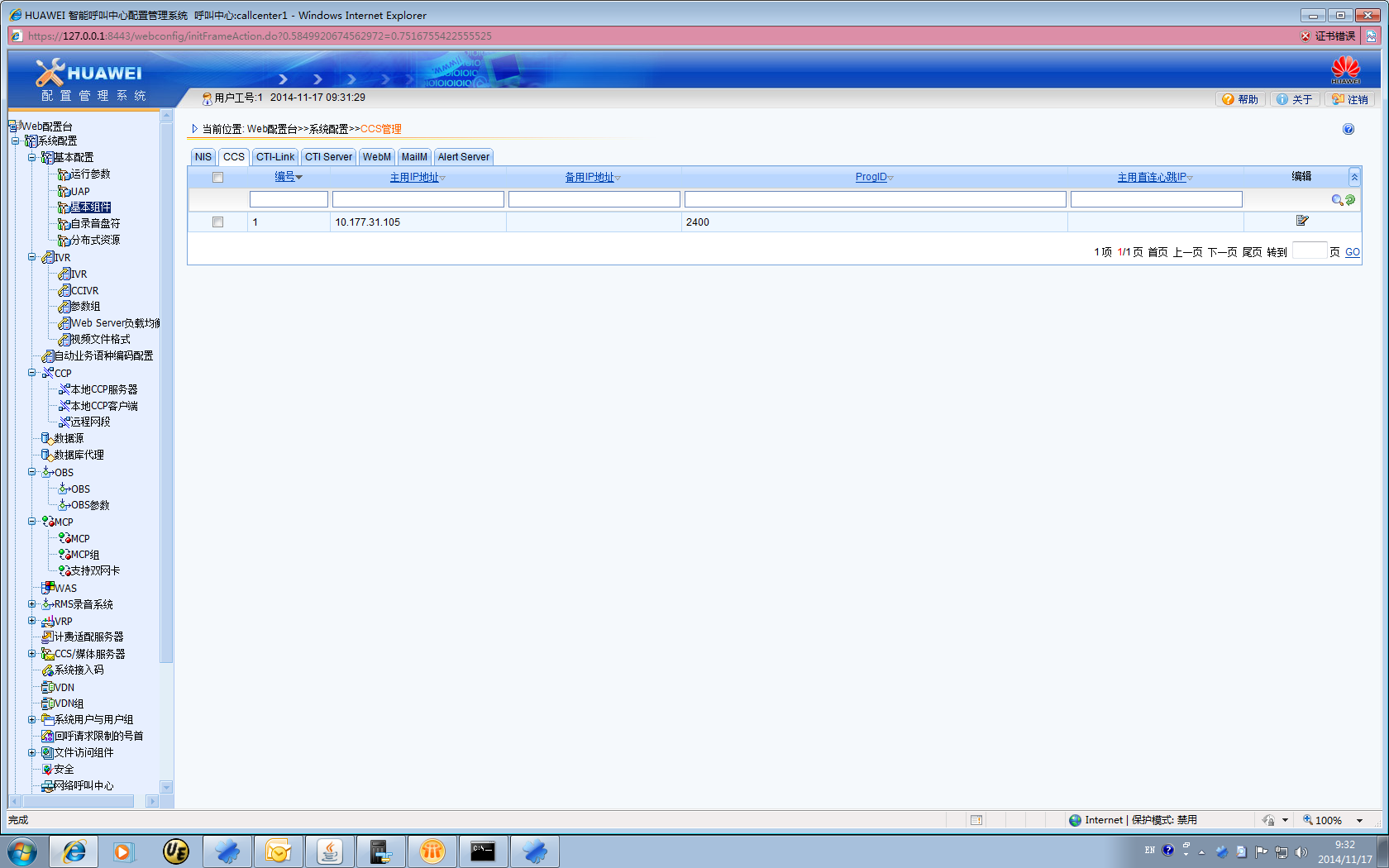Click the 主用IP地址 filter input field

click(418, 199)
